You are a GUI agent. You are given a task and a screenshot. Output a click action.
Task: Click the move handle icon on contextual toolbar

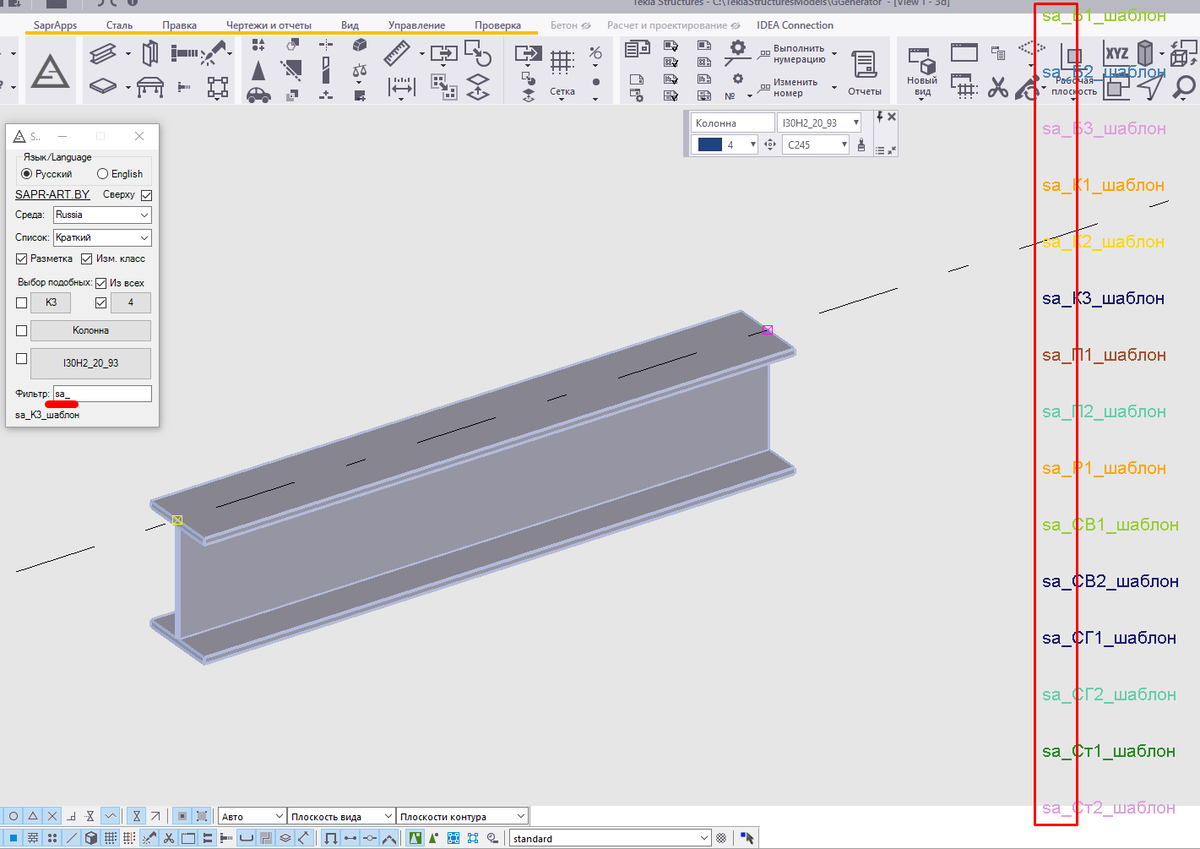click(x=770, y=145)
